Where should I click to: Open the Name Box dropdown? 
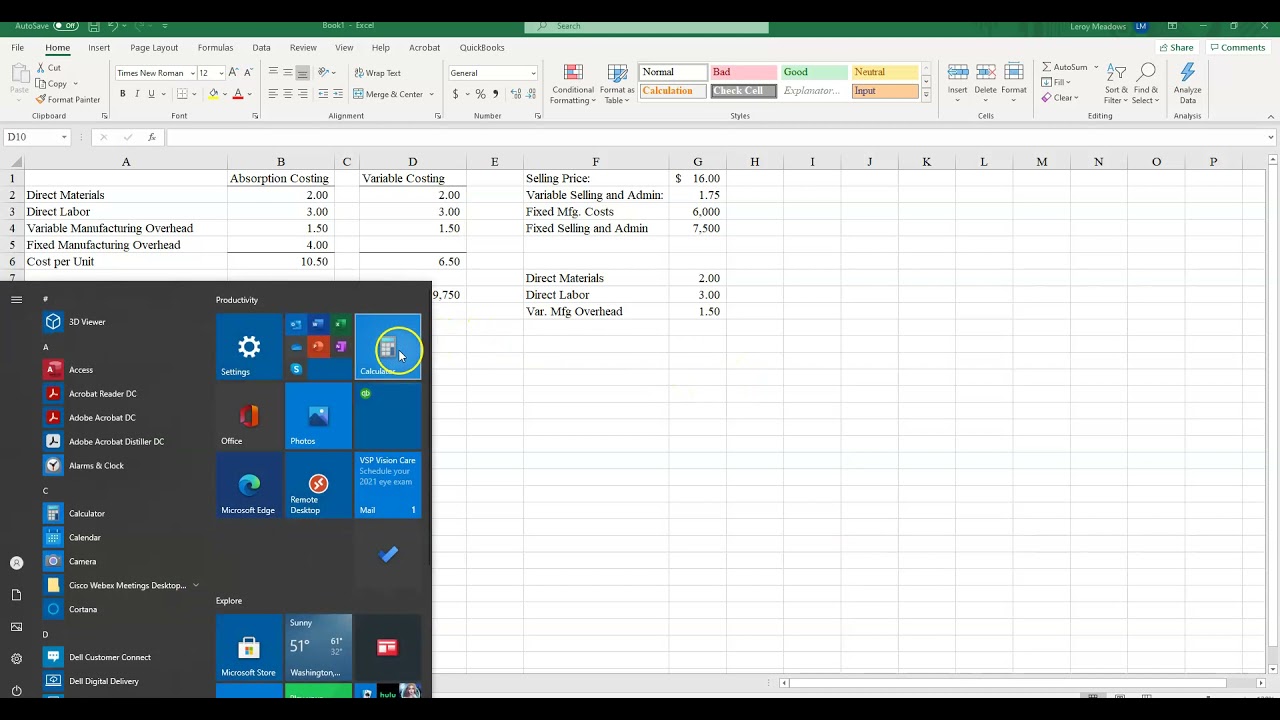tap(64, 137)
